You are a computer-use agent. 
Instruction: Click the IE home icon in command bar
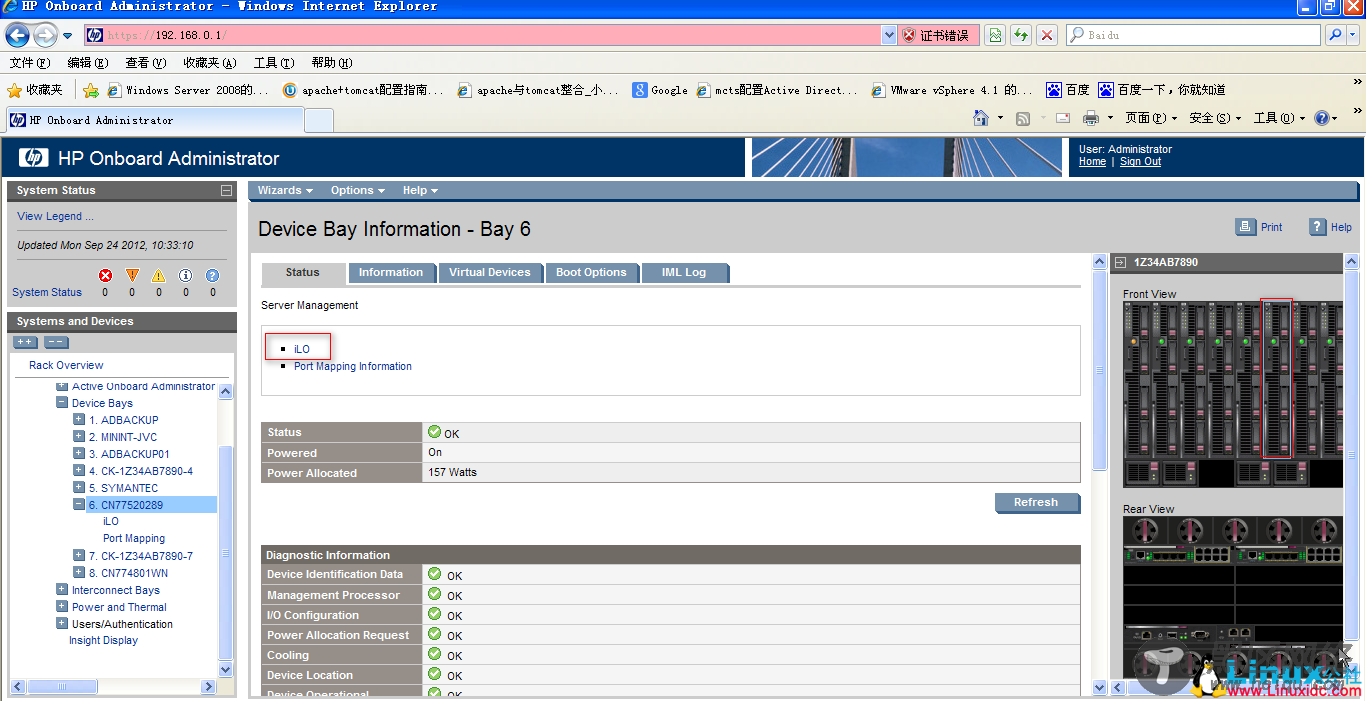point(982,118)
